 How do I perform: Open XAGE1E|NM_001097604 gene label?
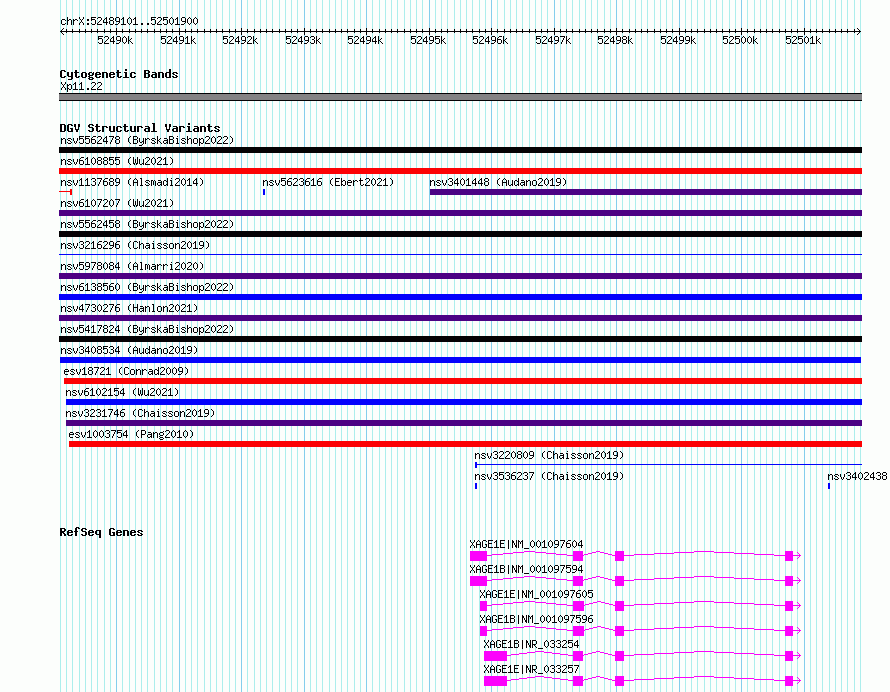(526, 544)
